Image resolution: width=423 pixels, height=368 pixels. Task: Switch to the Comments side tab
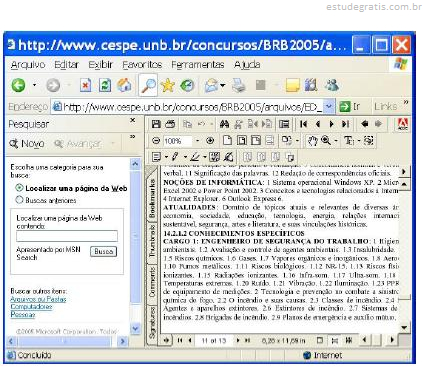(x=152, y=282)
